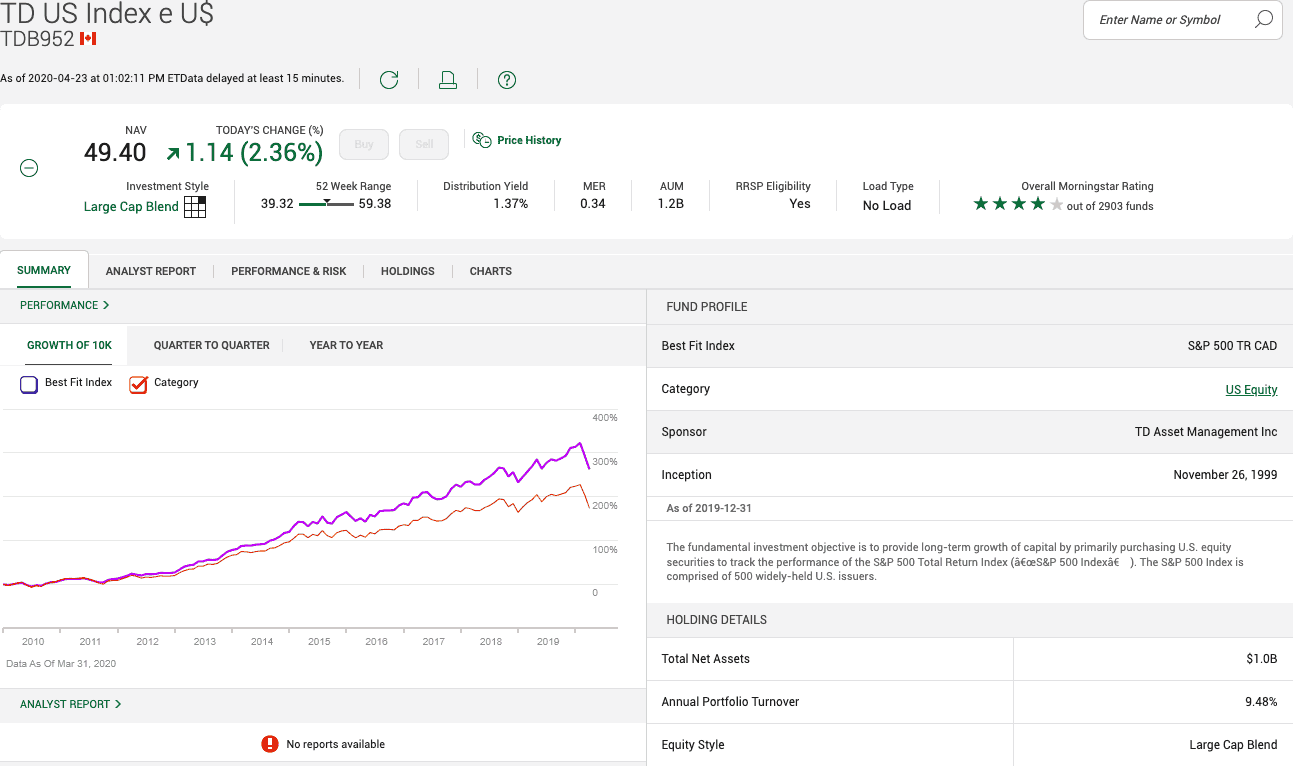Collapse the quote details minus icon
Image resolution: width=1313 pixels, height=766 pixels.
point(30,168)
